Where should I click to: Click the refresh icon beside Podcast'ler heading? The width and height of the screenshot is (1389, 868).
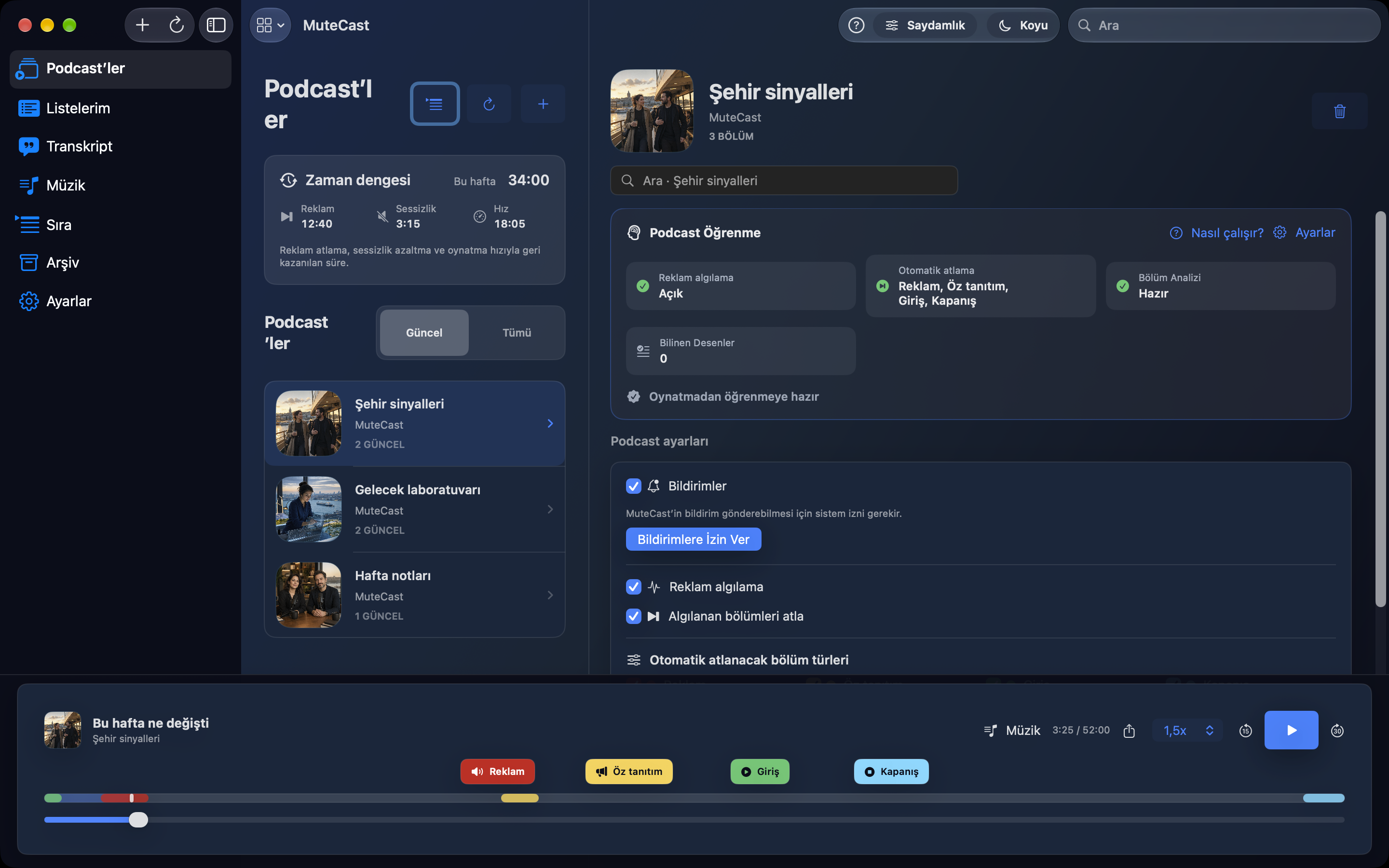(489, 104)
